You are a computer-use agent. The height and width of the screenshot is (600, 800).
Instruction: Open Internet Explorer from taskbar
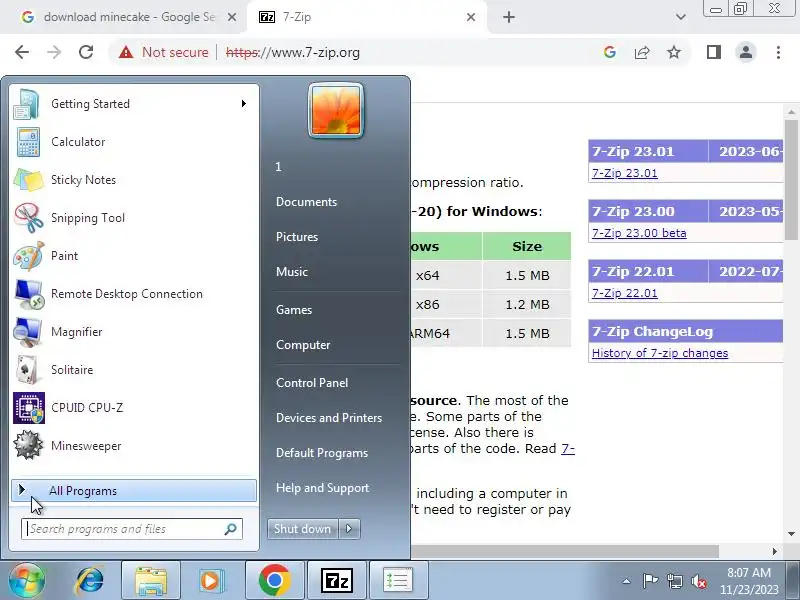point(90,580)
